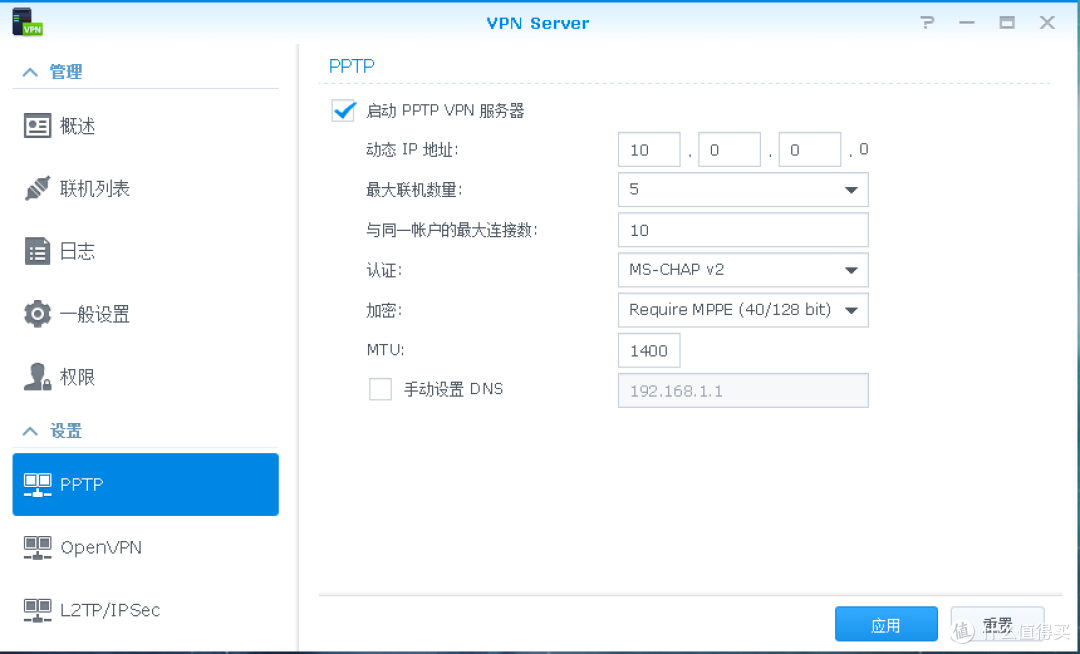
Task: Click the 应用 apply button
Action: (886, 624)
